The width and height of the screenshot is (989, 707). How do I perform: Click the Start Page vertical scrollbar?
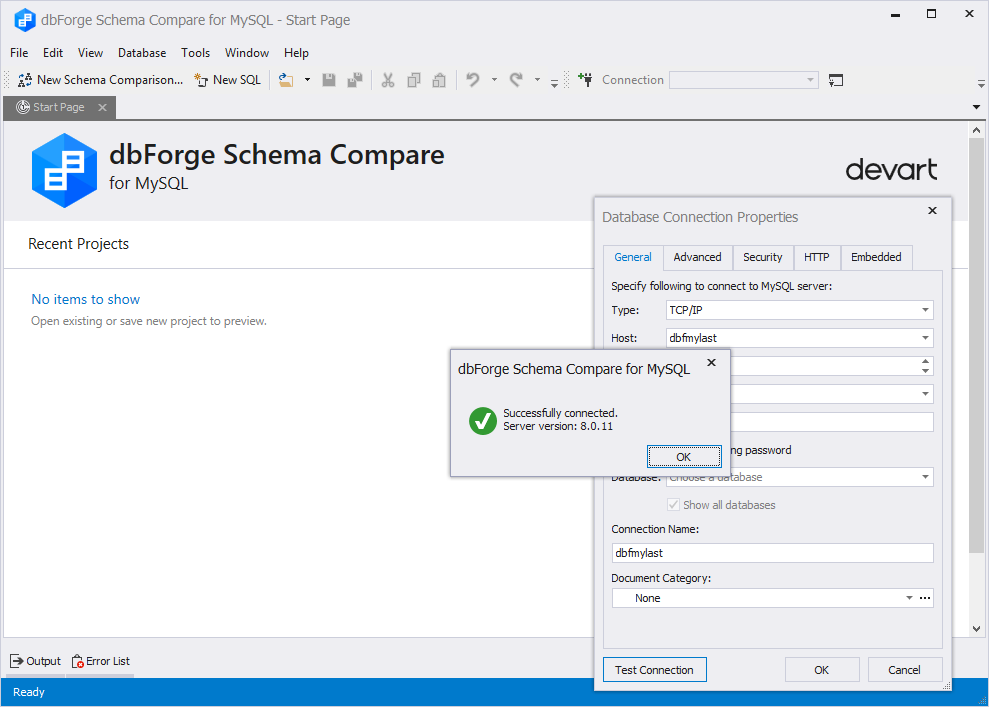point(976,344)
